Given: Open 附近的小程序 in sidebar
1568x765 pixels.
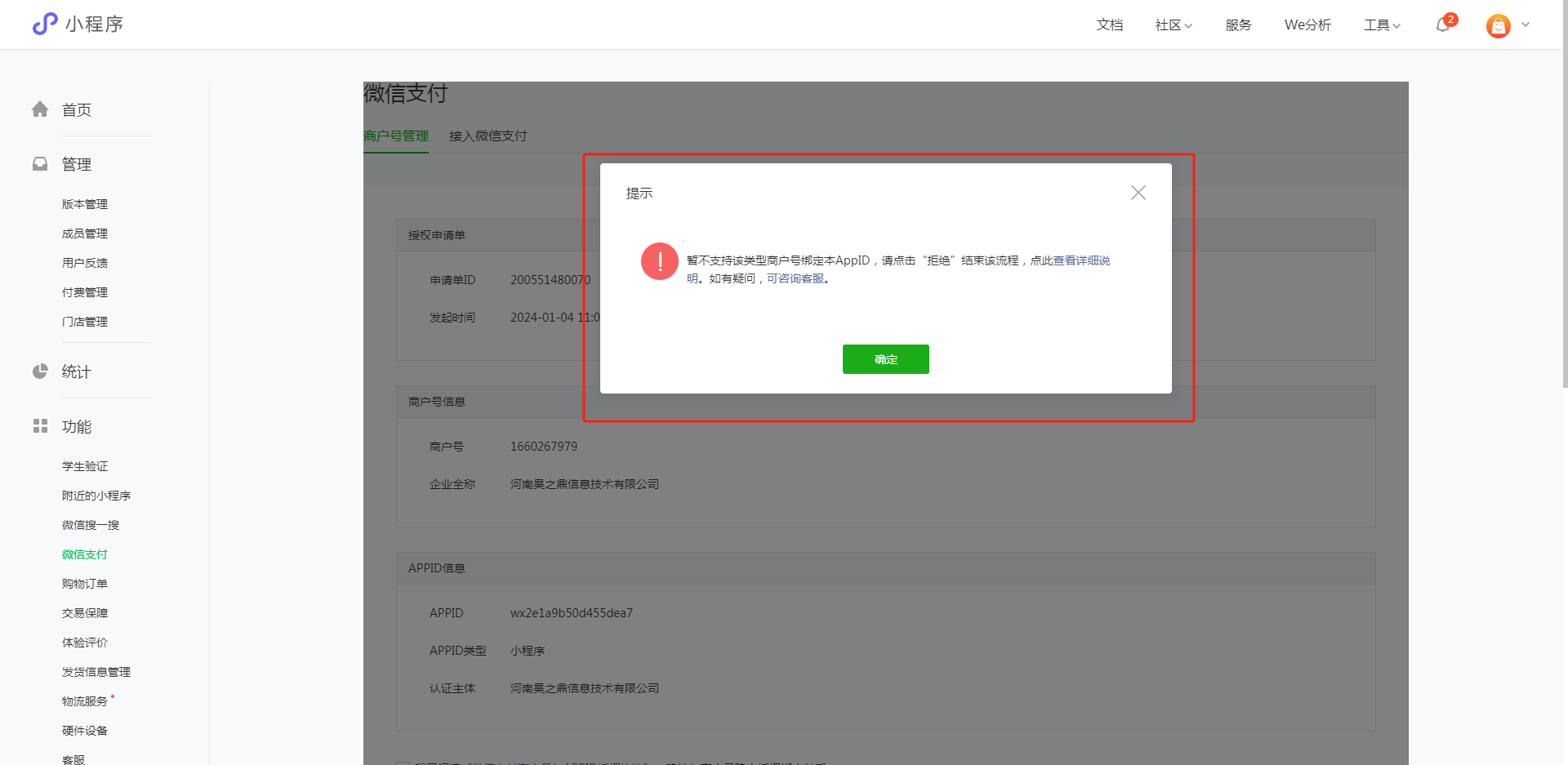Looking at the screenshot, I should click(96, 496).
